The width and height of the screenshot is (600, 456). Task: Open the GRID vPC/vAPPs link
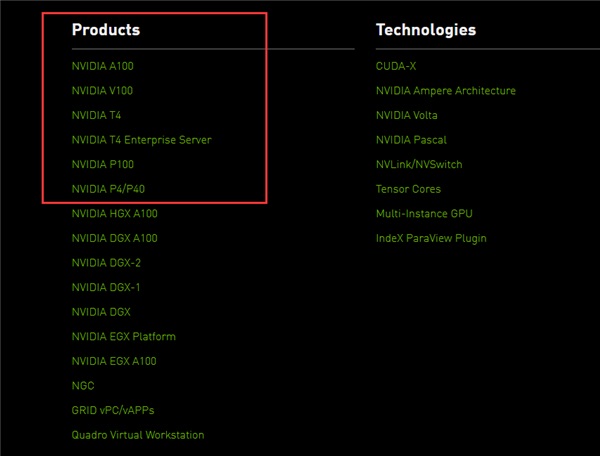113,410
